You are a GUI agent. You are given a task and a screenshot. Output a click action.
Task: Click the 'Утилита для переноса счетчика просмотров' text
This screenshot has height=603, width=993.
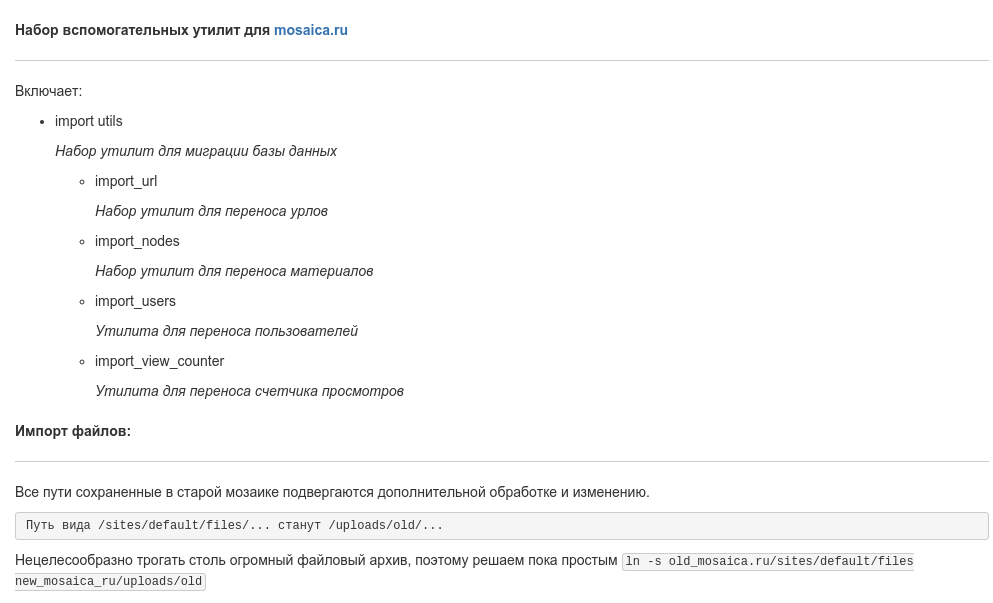pos(249,391)
